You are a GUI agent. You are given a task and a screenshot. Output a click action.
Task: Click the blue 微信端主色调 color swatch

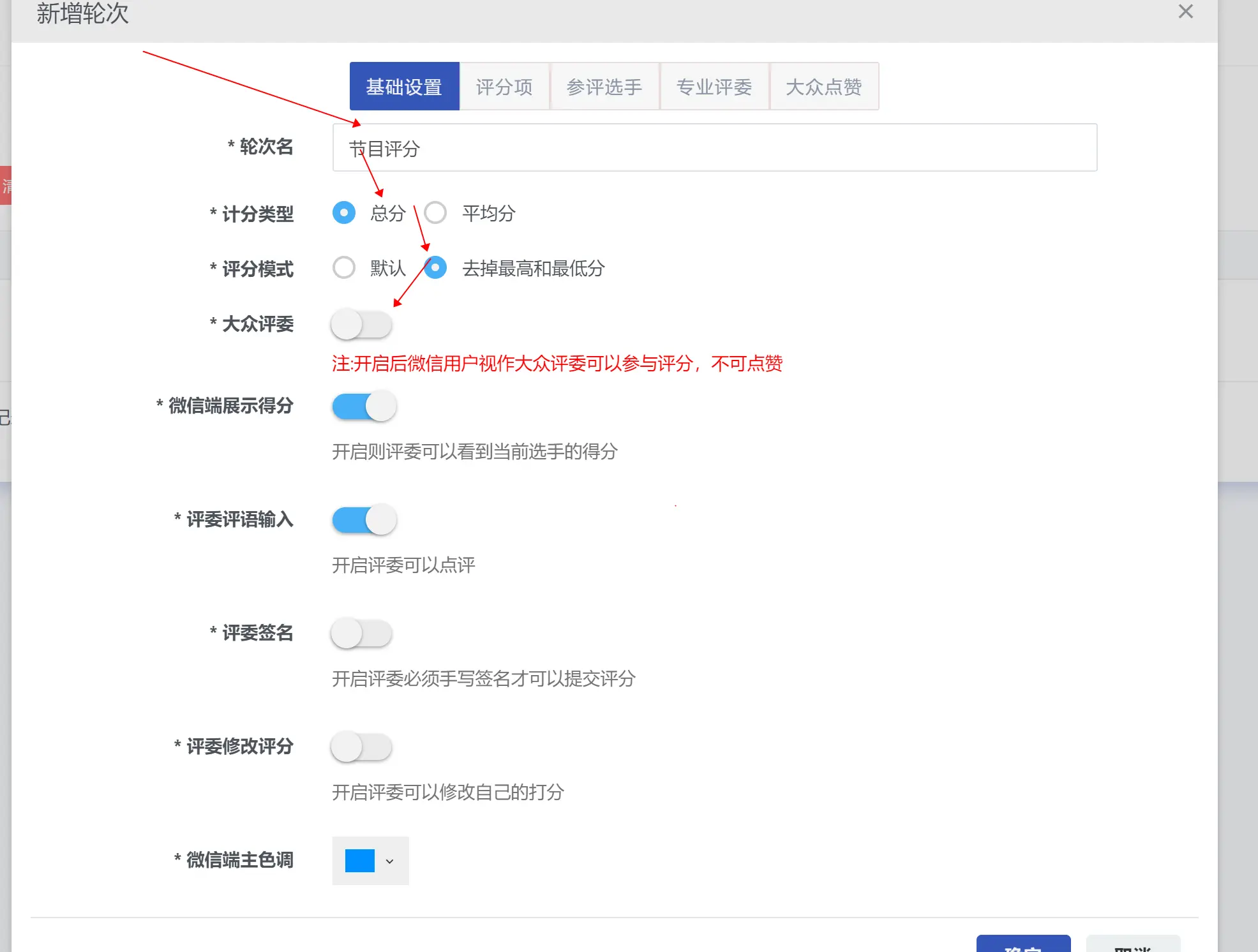[x=359, y=861]
